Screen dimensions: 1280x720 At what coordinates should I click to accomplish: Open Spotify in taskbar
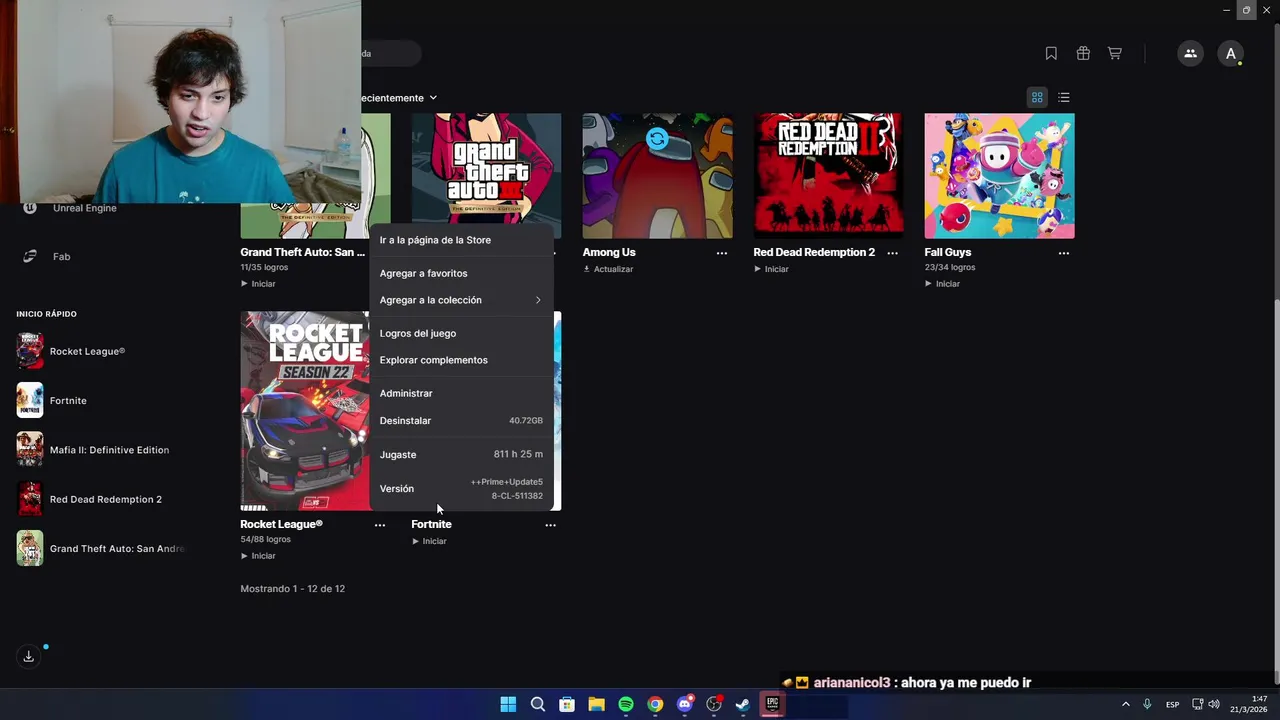(626, 704)
